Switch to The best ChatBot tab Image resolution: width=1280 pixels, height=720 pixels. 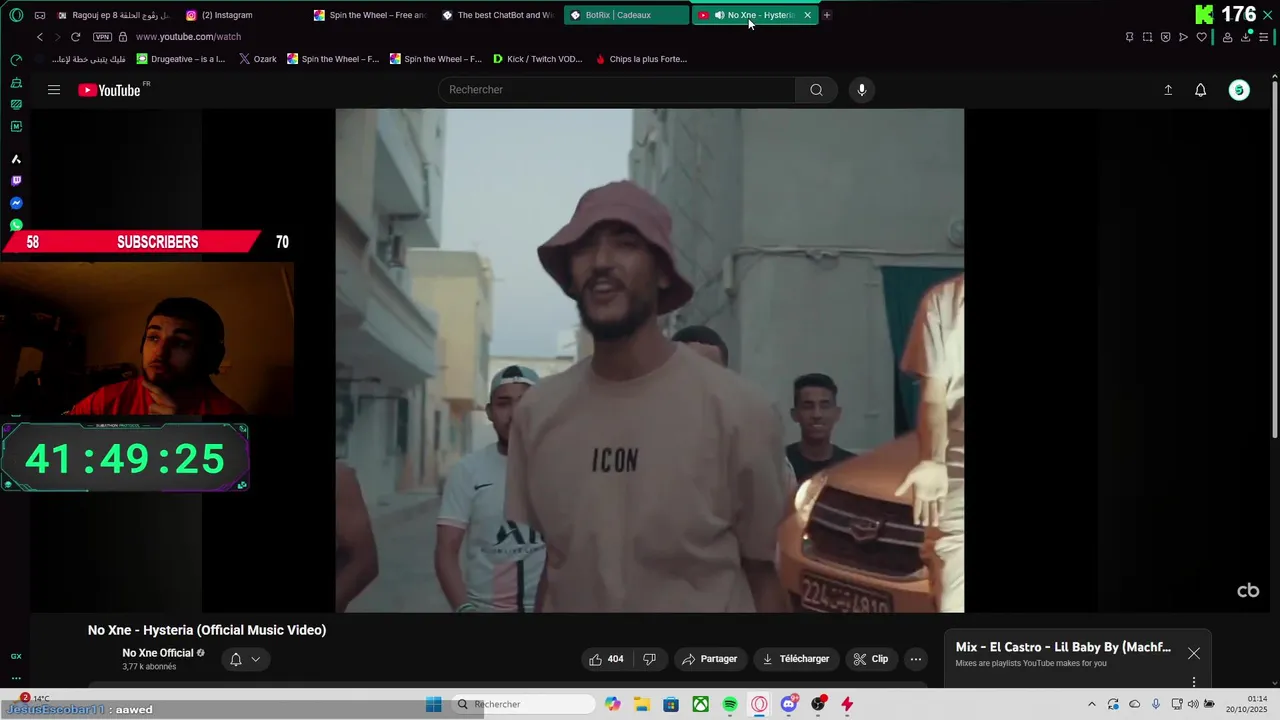(497, 15)
